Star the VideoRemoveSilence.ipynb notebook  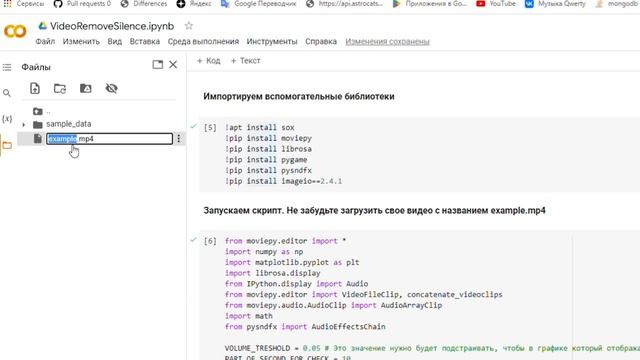click(x=189, y=26)
